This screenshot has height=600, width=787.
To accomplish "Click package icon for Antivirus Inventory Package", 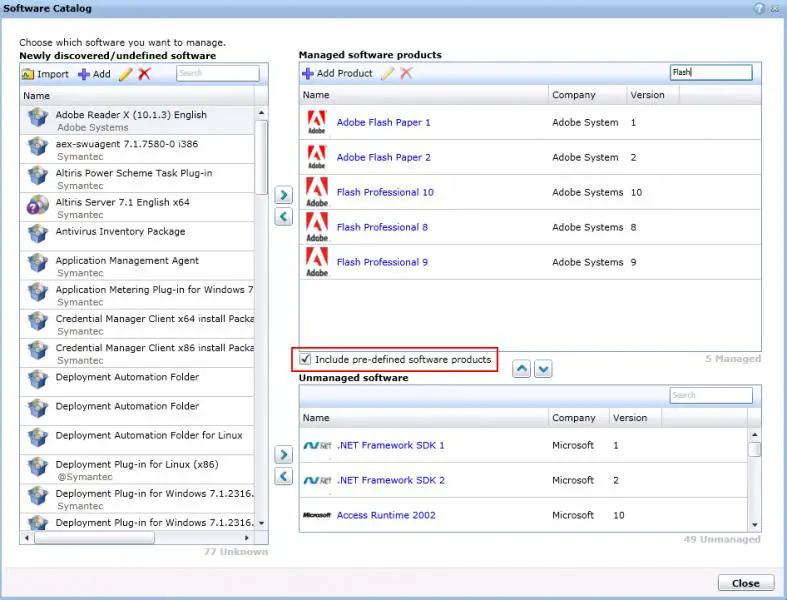I will coord(38,233).
